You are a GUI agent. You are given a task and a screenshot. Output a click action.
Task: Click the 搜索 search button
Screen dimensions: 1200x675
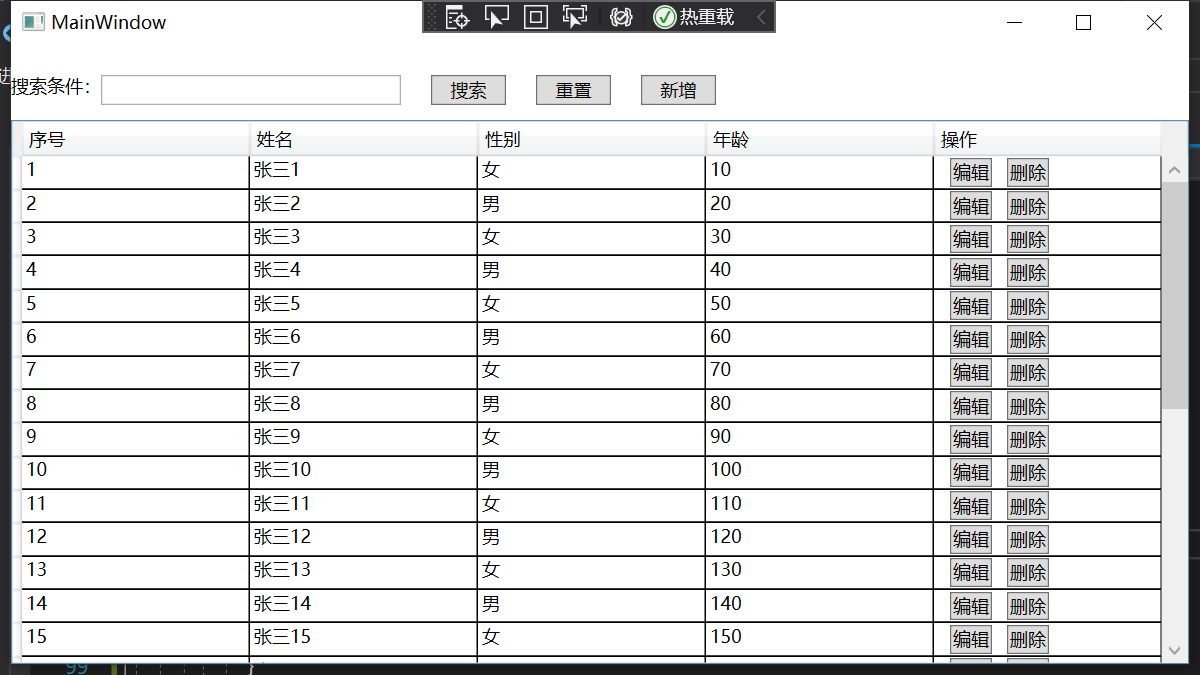tap(468, 89)
